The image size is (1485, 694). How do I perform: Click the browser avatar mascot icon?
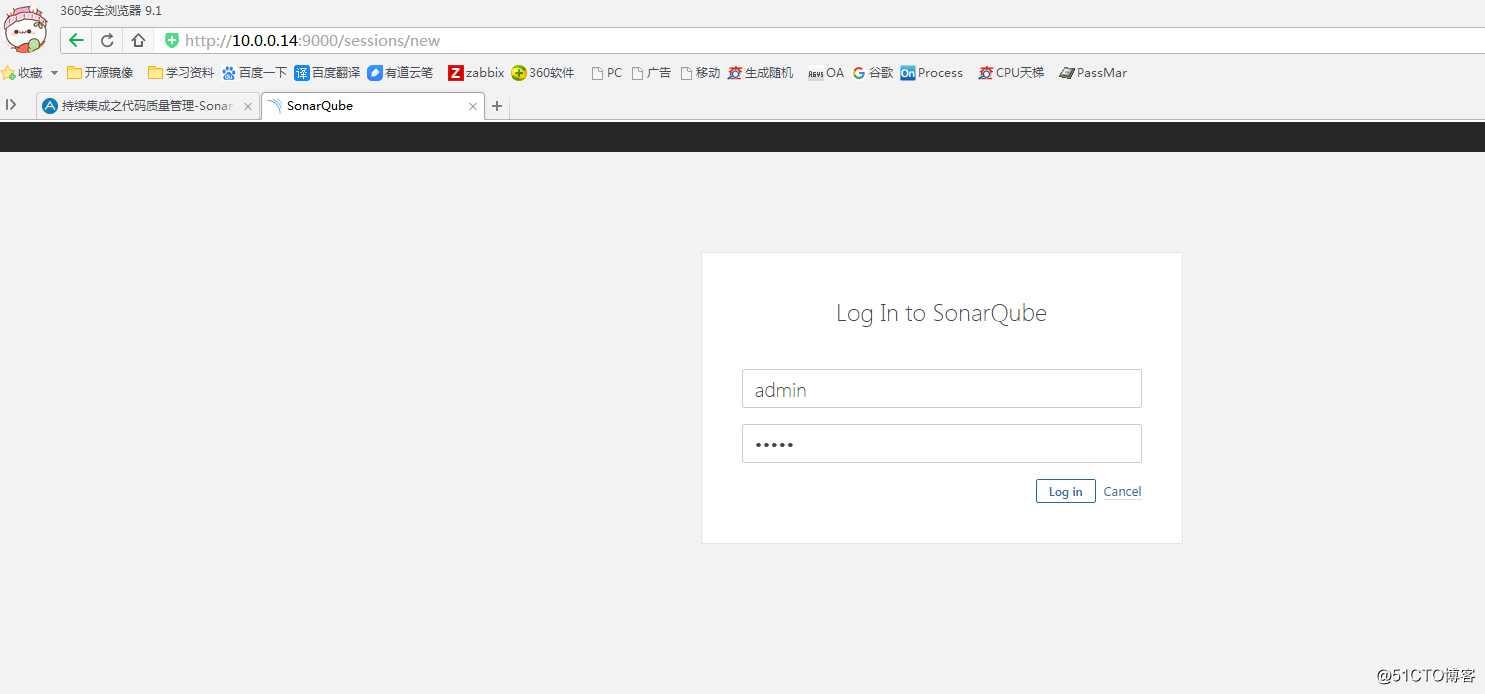coord(25,28)
